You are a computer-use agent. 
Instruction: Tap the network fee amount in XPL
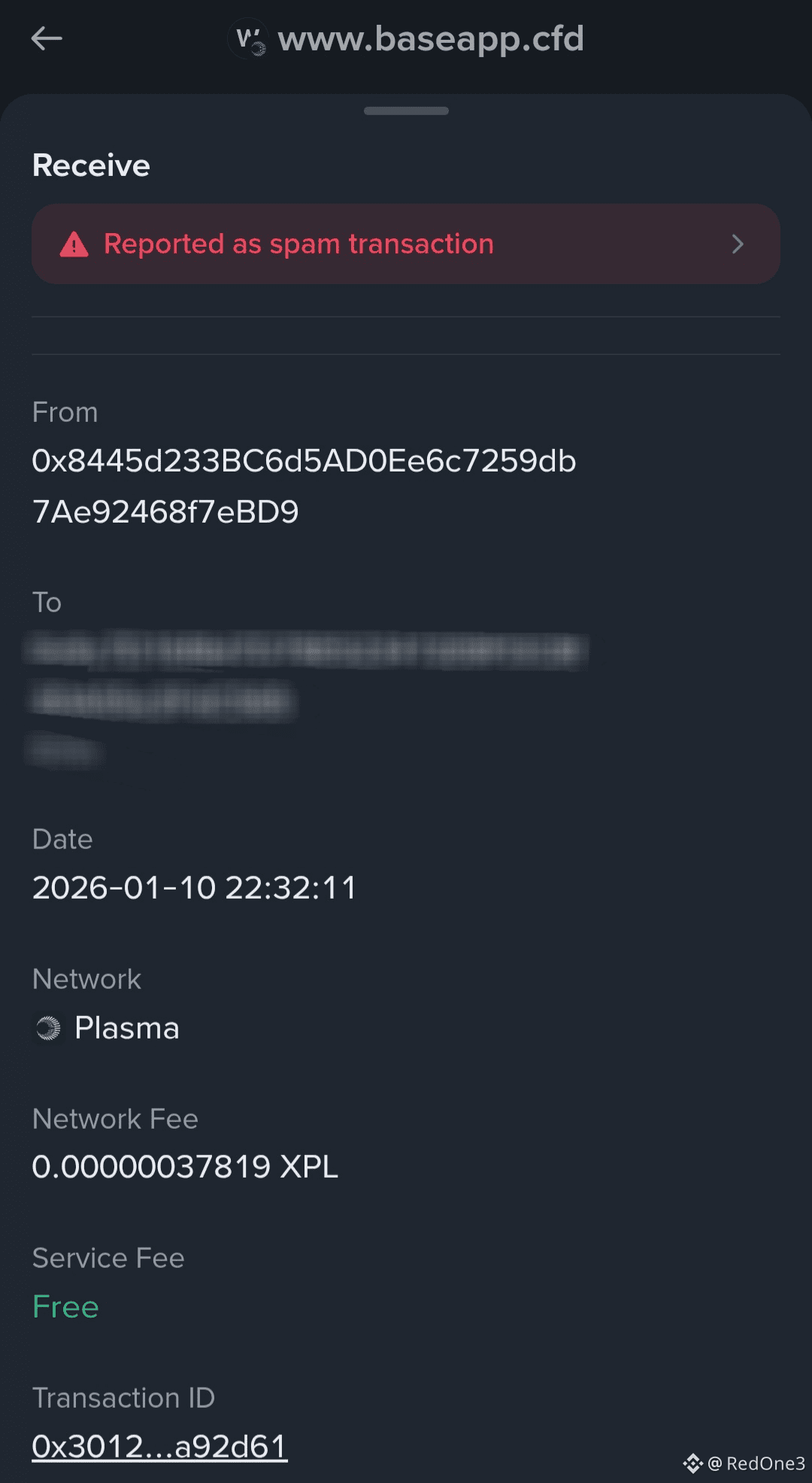point(185,1167)
